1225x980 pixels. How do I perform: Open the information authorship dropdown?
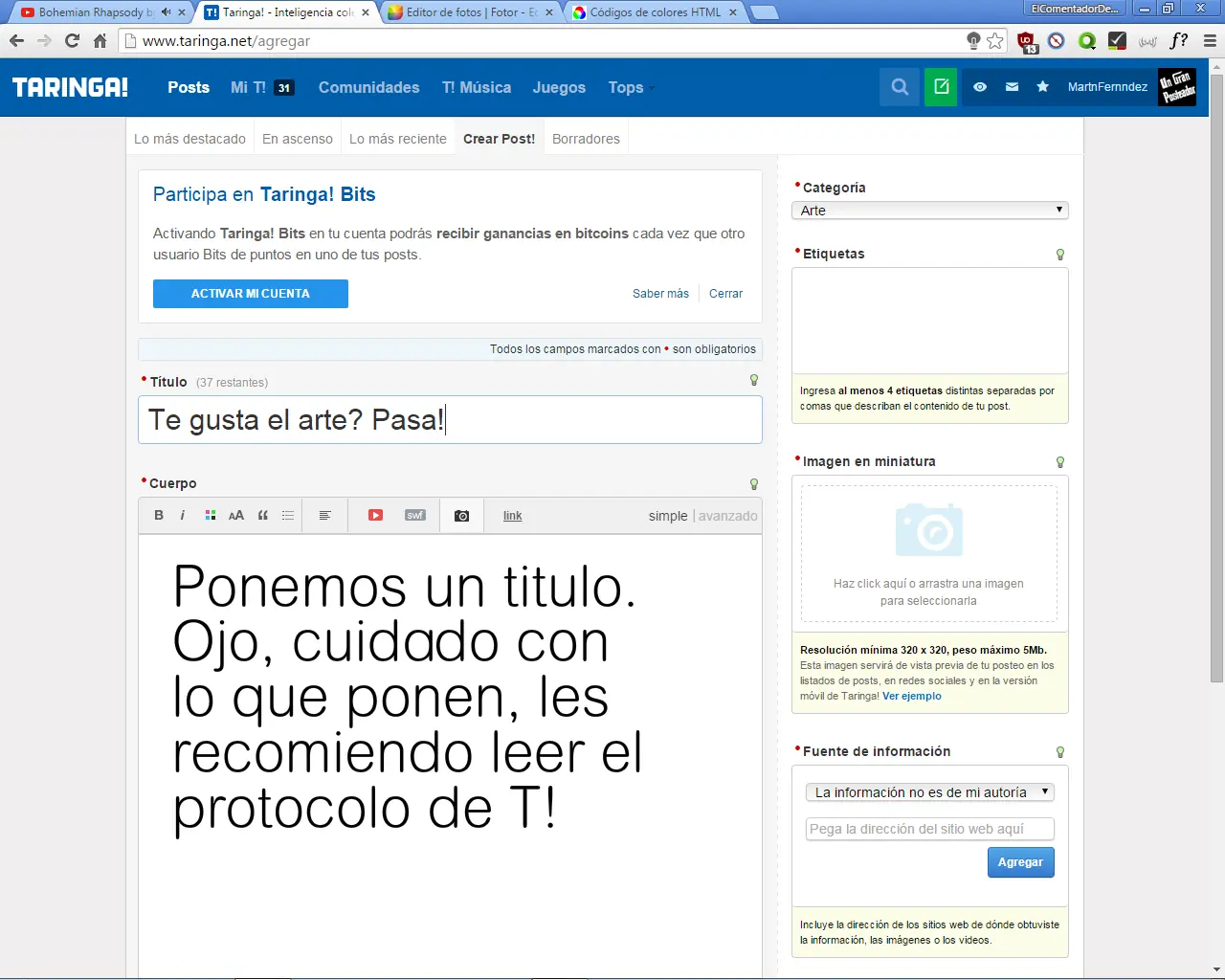[x=930, y=792]
